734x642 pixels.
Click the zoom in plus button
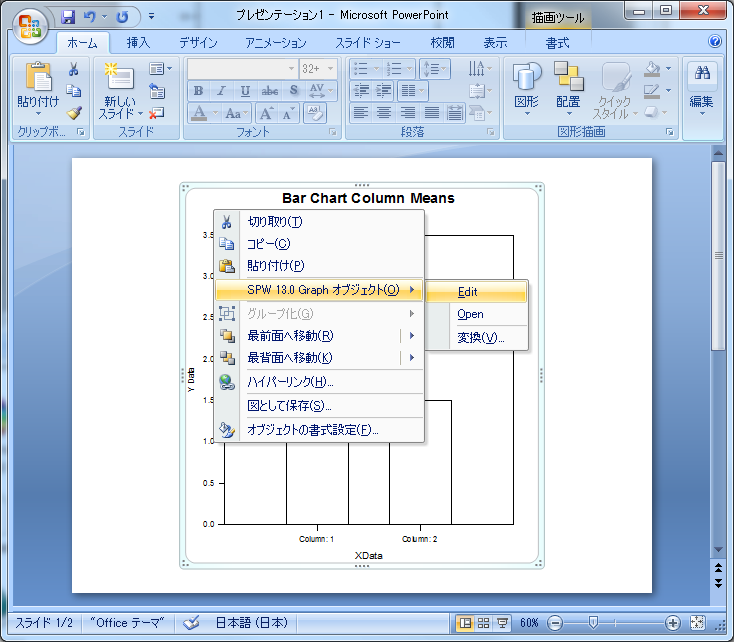pyautogui.click(x=673, y=623)
